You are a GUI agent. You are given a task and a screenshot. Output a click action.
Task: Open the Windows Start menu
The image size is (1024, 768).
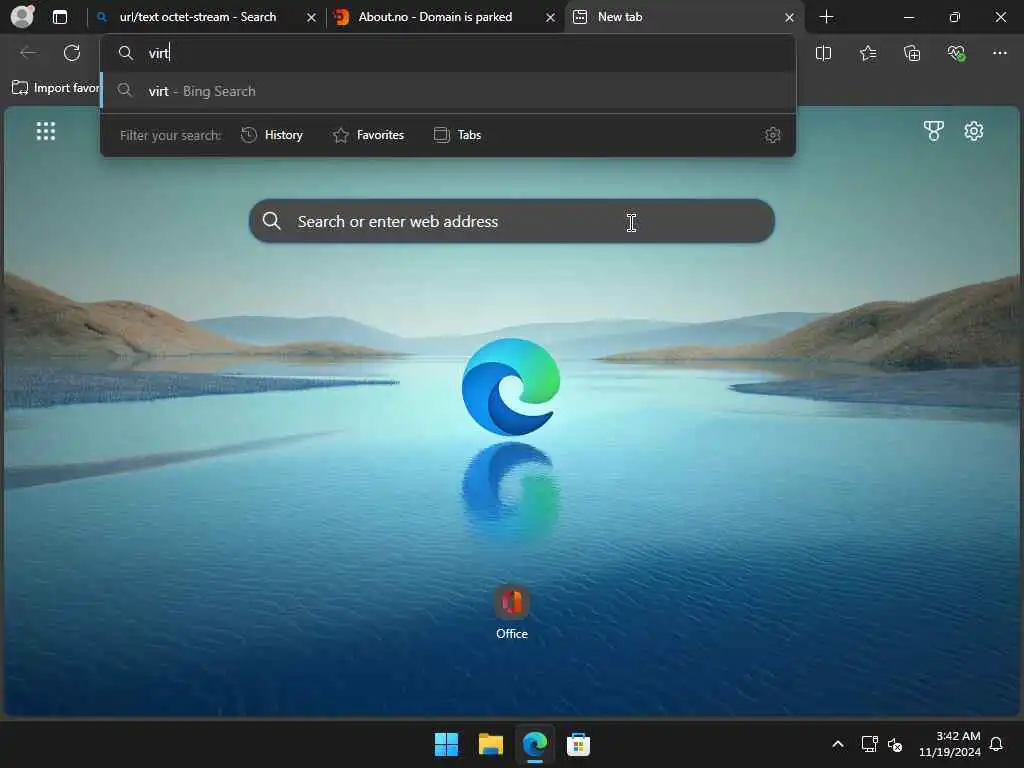pyautogui.click(x=447, y=744)
